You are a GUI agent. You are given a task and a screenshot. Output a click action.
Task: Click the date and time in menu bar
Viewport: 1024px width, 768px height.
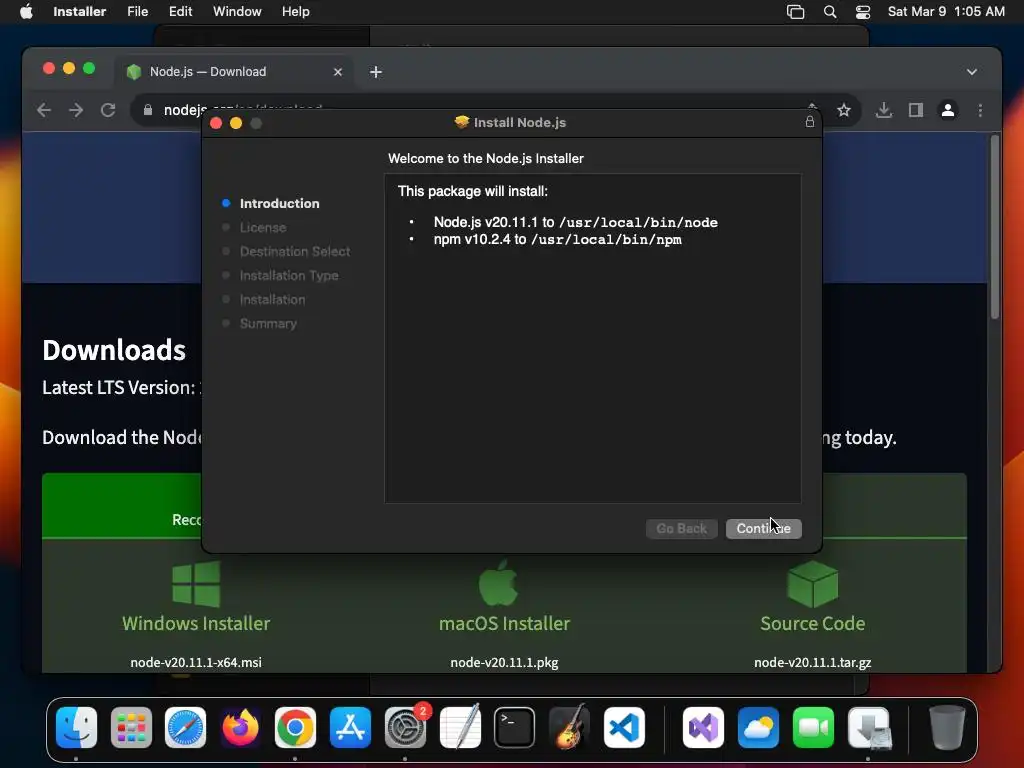coord(946,12)
